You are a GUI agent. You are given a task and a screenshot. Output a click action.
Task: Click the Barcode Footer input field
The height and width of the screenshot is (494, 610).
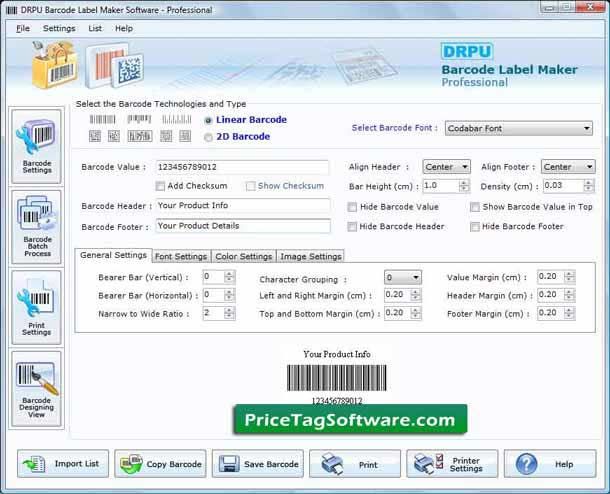coord(243,226)
